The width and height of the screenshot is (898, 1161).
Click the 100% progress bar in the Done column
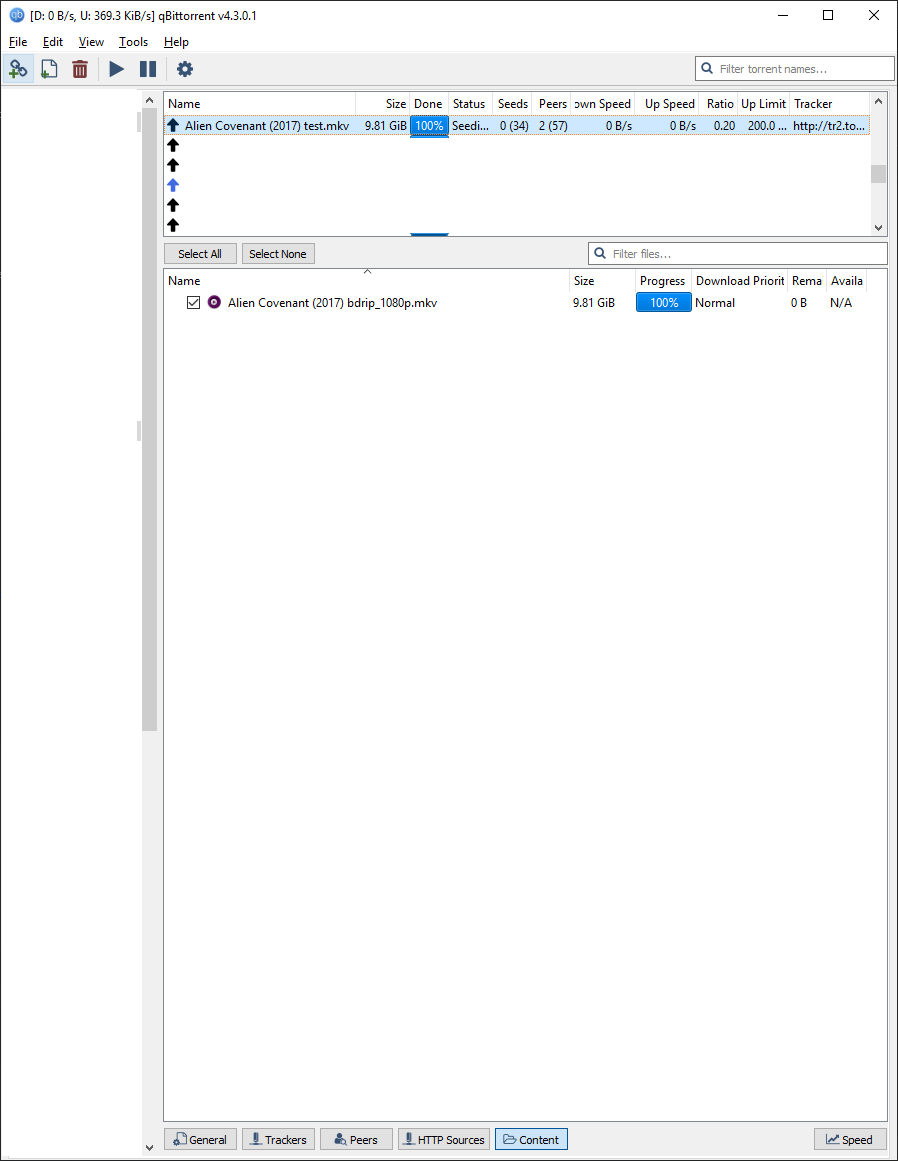coord(429,125)
